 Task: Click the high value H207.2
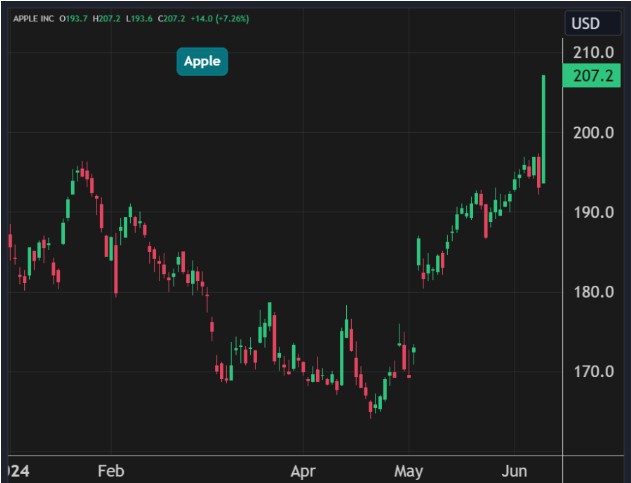[x=106, y=19]
